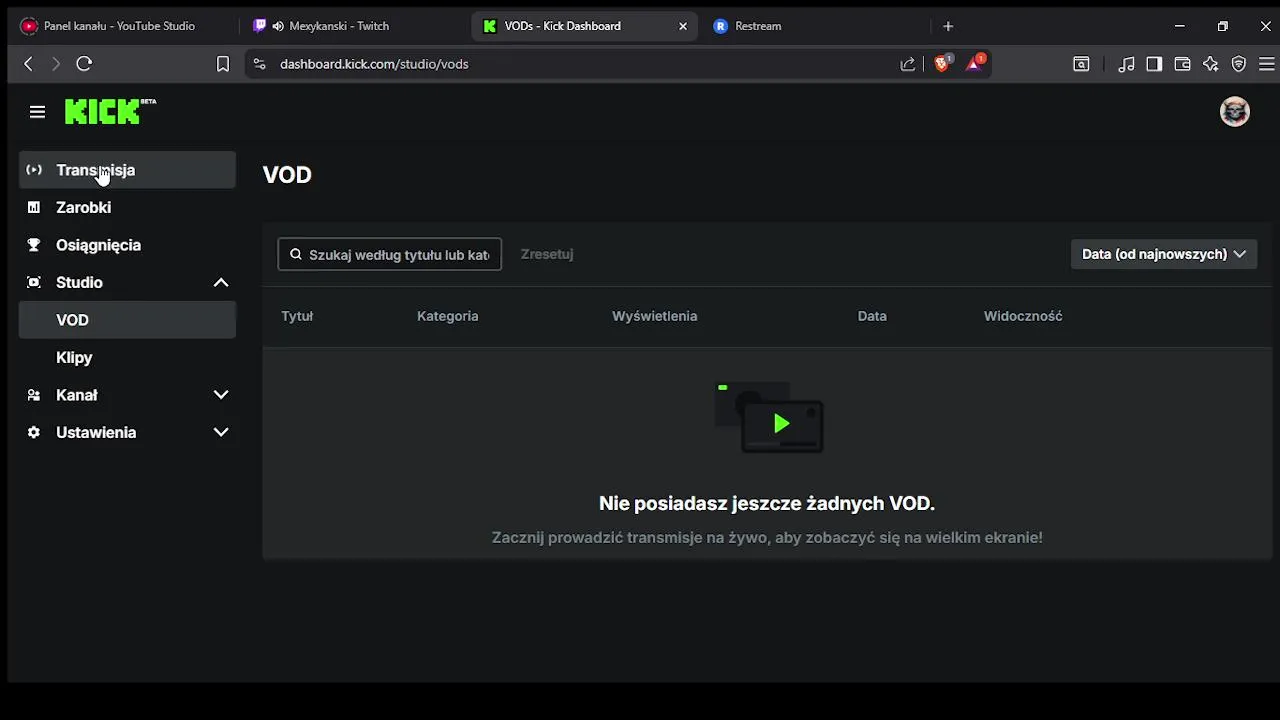Screen dimensions: 1280x720
Task: Click the Data column header
Action: coord(872,316)
